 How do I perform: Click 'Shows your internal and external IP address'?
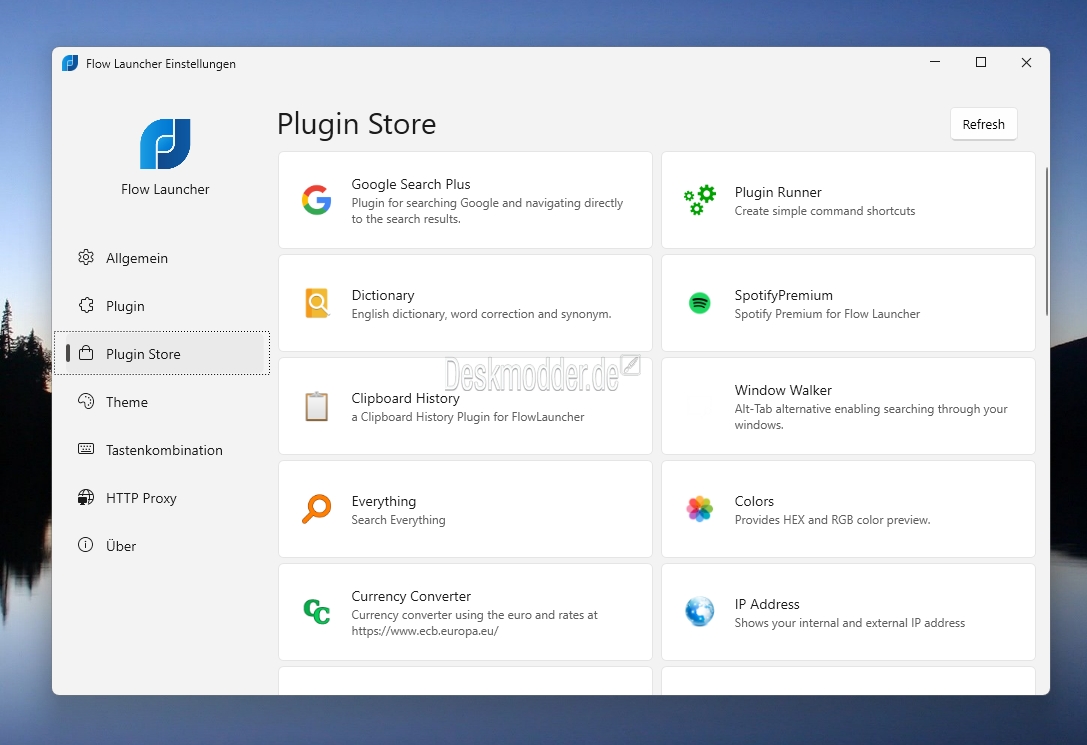(x=849, y=622)
